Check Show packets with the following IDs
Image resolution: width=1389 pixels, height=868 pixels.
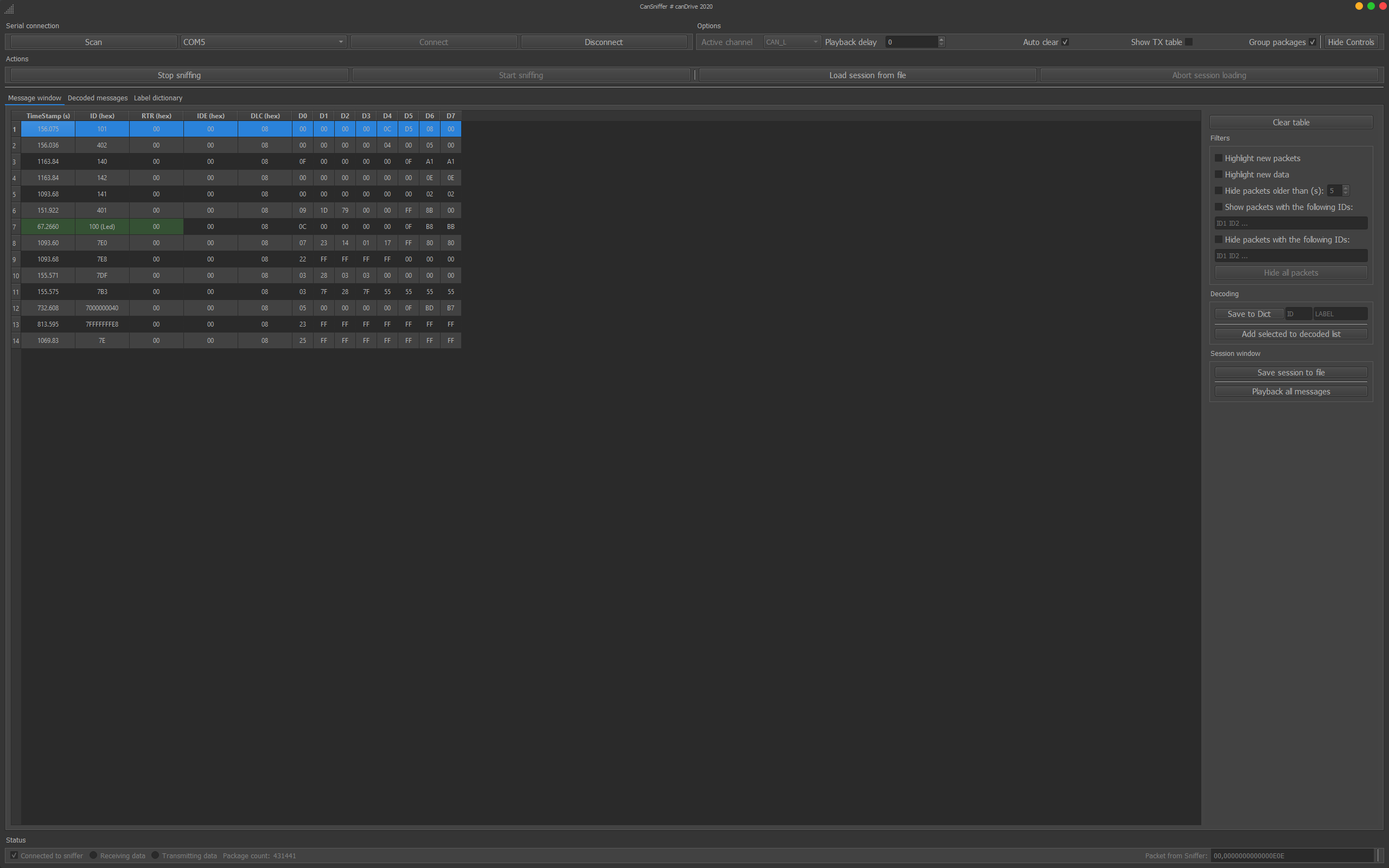(1219, 207)
